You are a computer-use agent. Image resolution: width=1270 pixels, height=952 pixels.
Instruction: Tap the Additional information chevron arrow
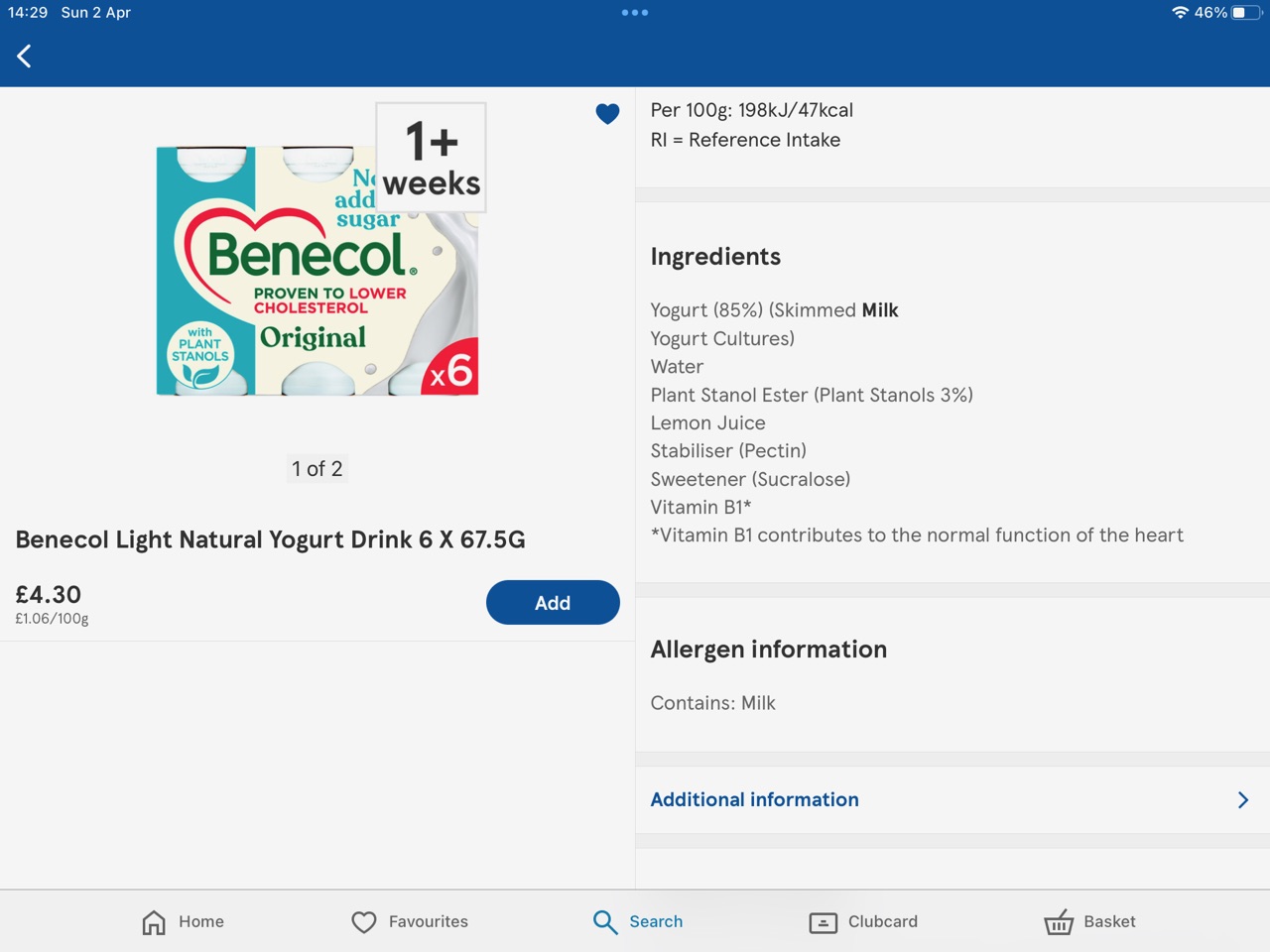tap(1243, 799)
